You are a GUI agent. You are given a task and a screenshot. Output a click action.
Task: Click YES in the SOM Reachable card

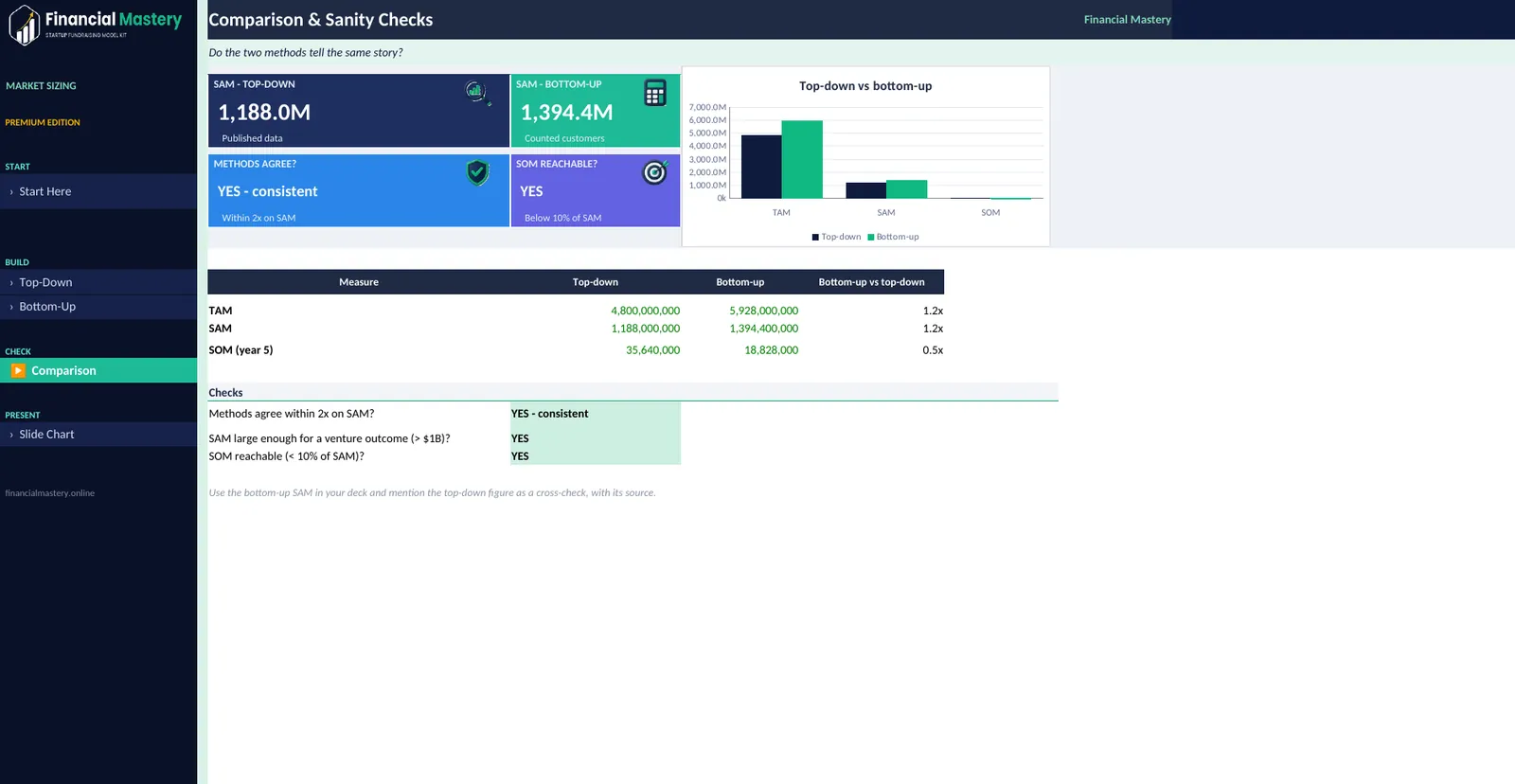[x=531, y=191]
